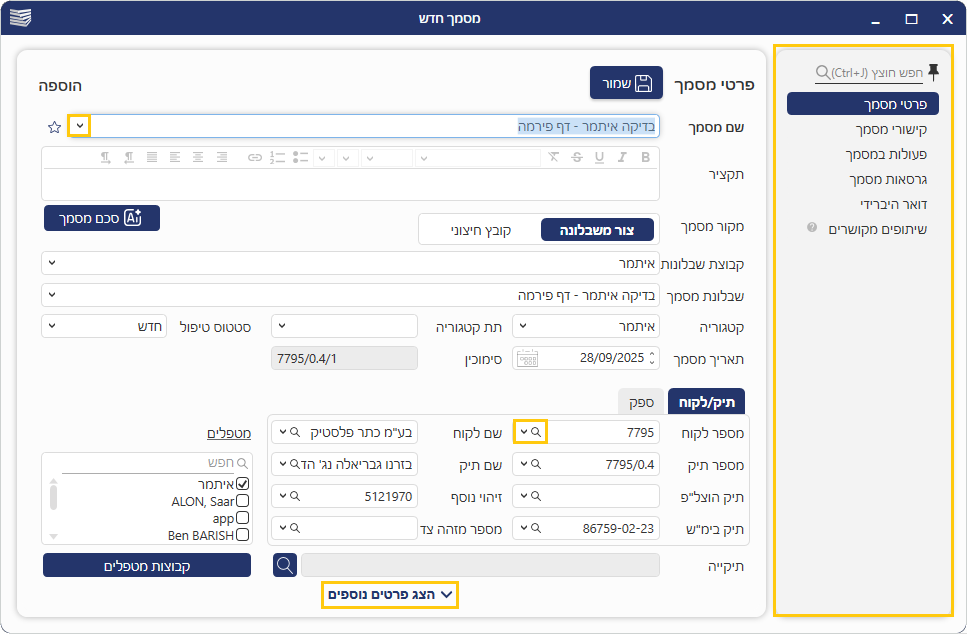Enable the Ben BARISH checkbox
The width and height of the screenshot is (967, 634).
[x=242, y=535]
